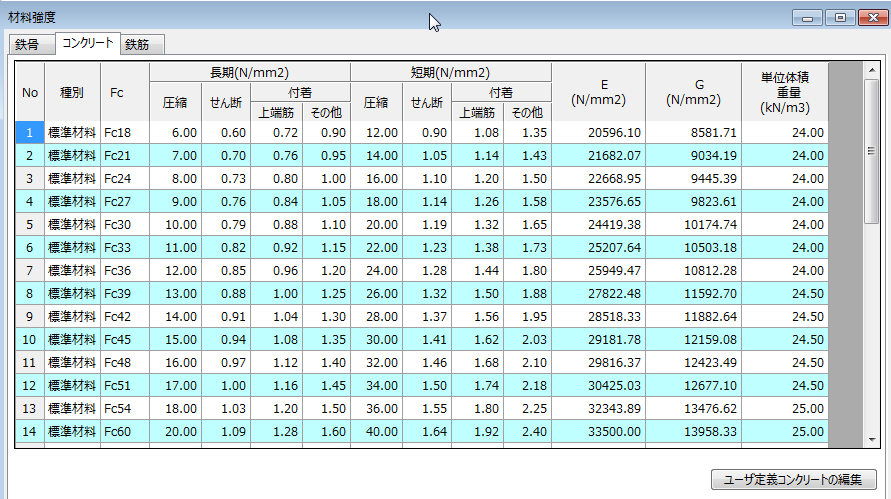Viewport: 891px width, 499px height.
Task: Click the 単位体積重量 column header
Action: (785, 92)
